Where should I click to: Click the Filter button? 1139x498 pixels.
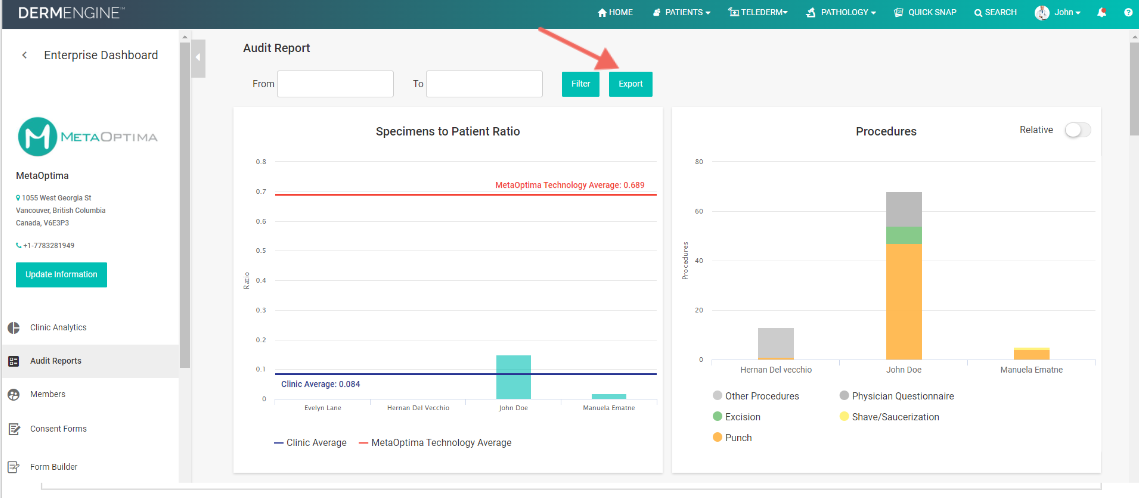(x=580, y=84)
